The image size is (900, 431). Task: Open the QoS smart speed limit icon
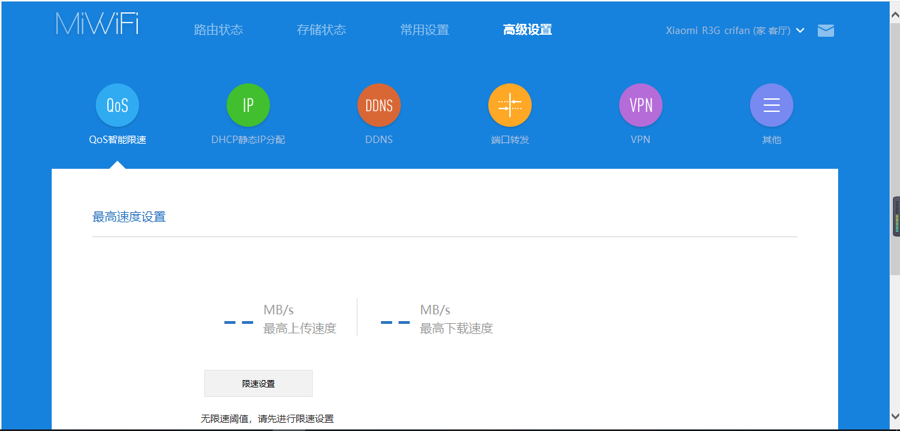pos(117,105)
